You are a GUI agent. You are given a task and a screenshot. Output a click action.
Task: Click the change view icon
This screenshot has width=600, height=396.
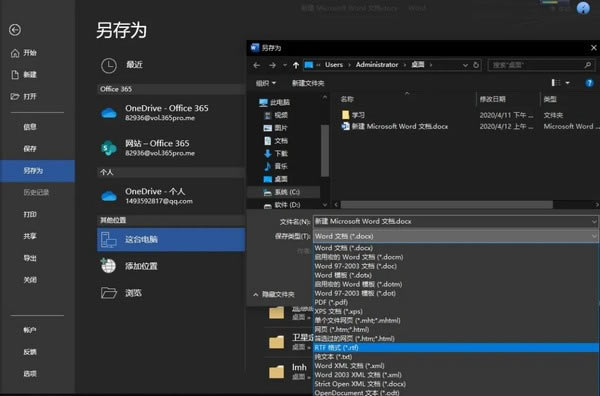(556, 83)
